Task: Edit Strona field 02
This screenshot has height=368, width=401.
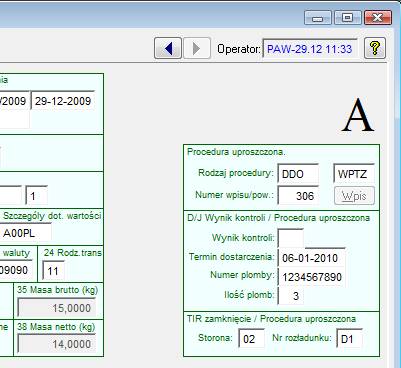Action: point(252,339)
